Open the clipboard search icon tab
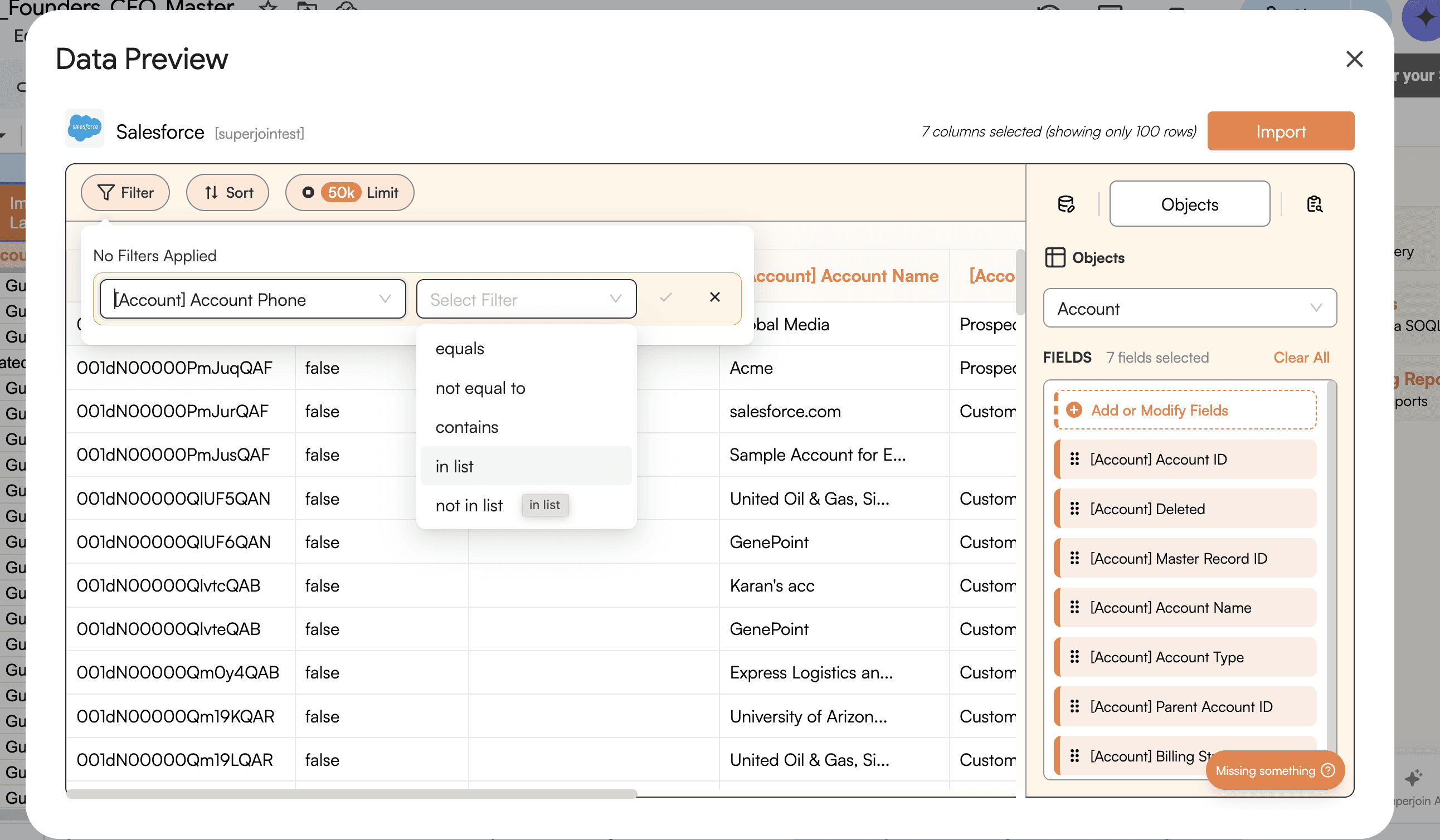 [x=1314, y=204]
